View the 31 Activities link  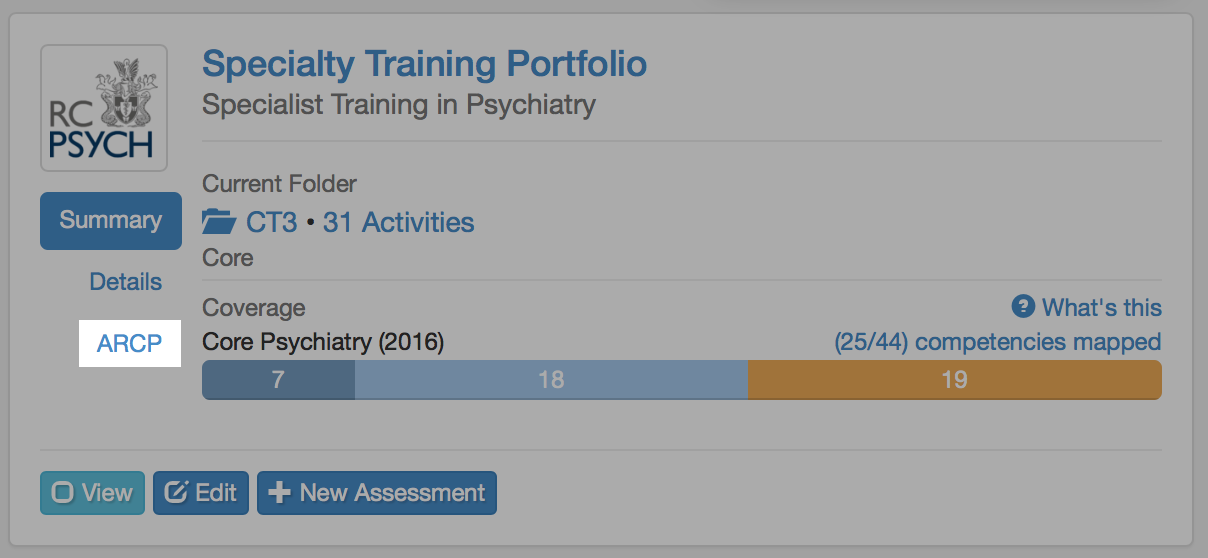point(398,222)
